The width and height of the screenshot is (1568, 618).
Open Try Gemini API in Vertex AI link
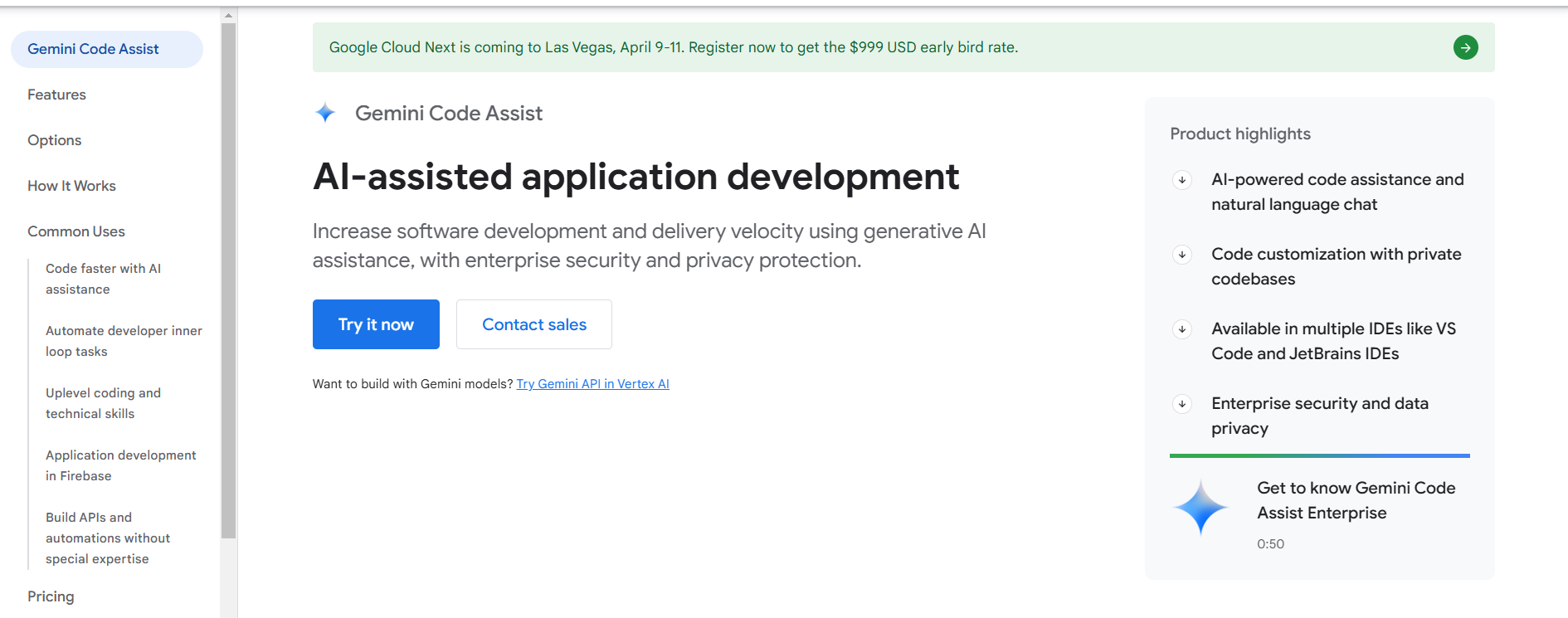(x=592, y=384)
